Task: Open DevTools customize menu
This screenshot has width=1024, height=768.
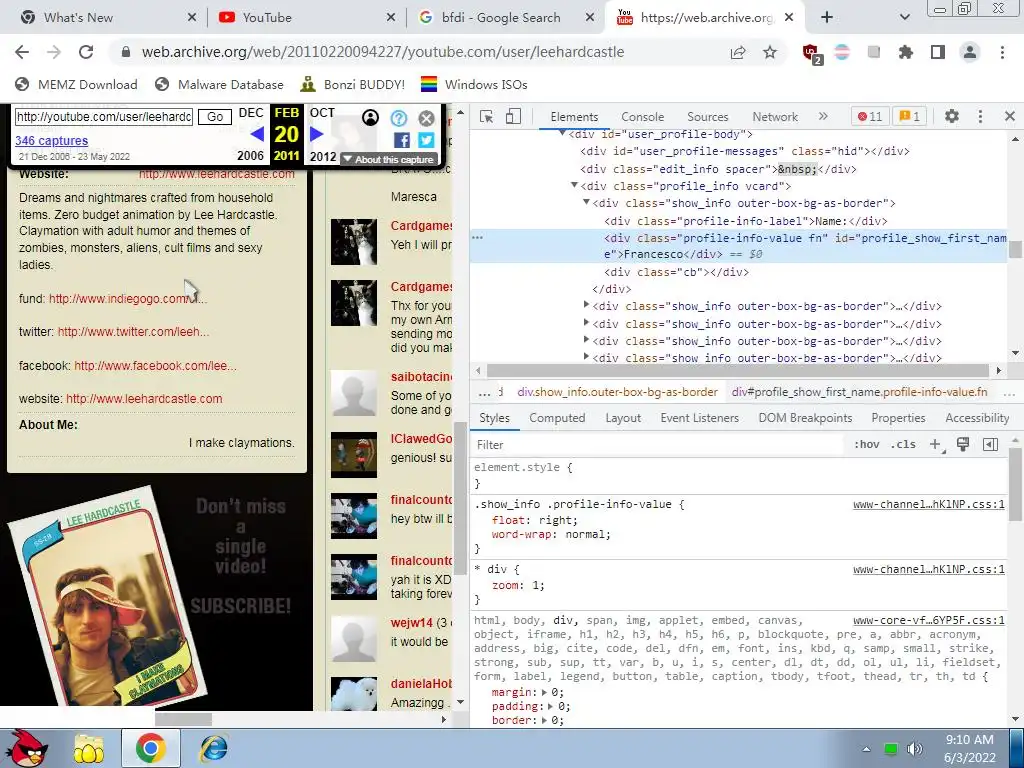Action: 980,116
